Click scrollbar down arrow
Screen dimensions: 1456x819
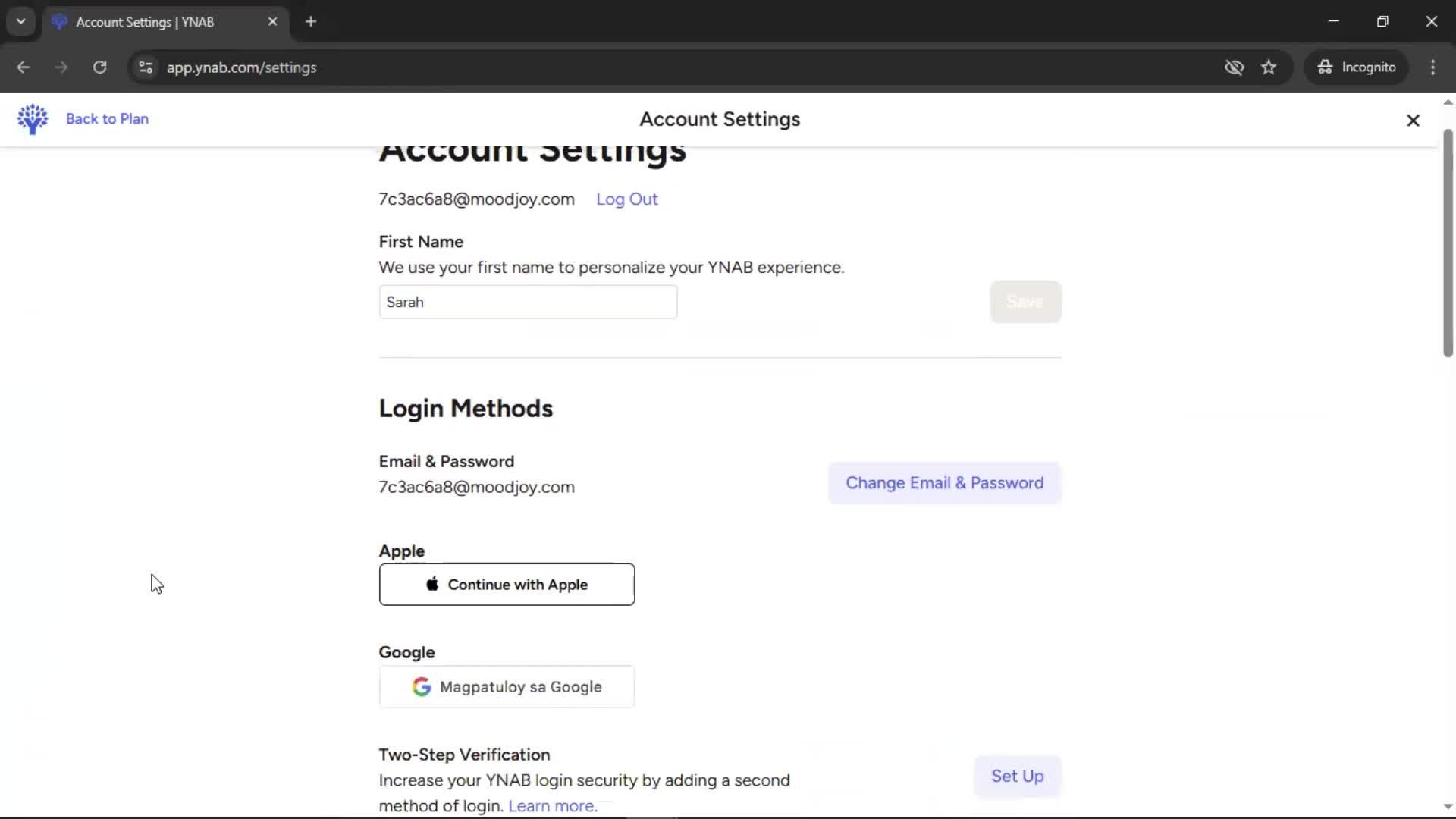pos(1448,807)
